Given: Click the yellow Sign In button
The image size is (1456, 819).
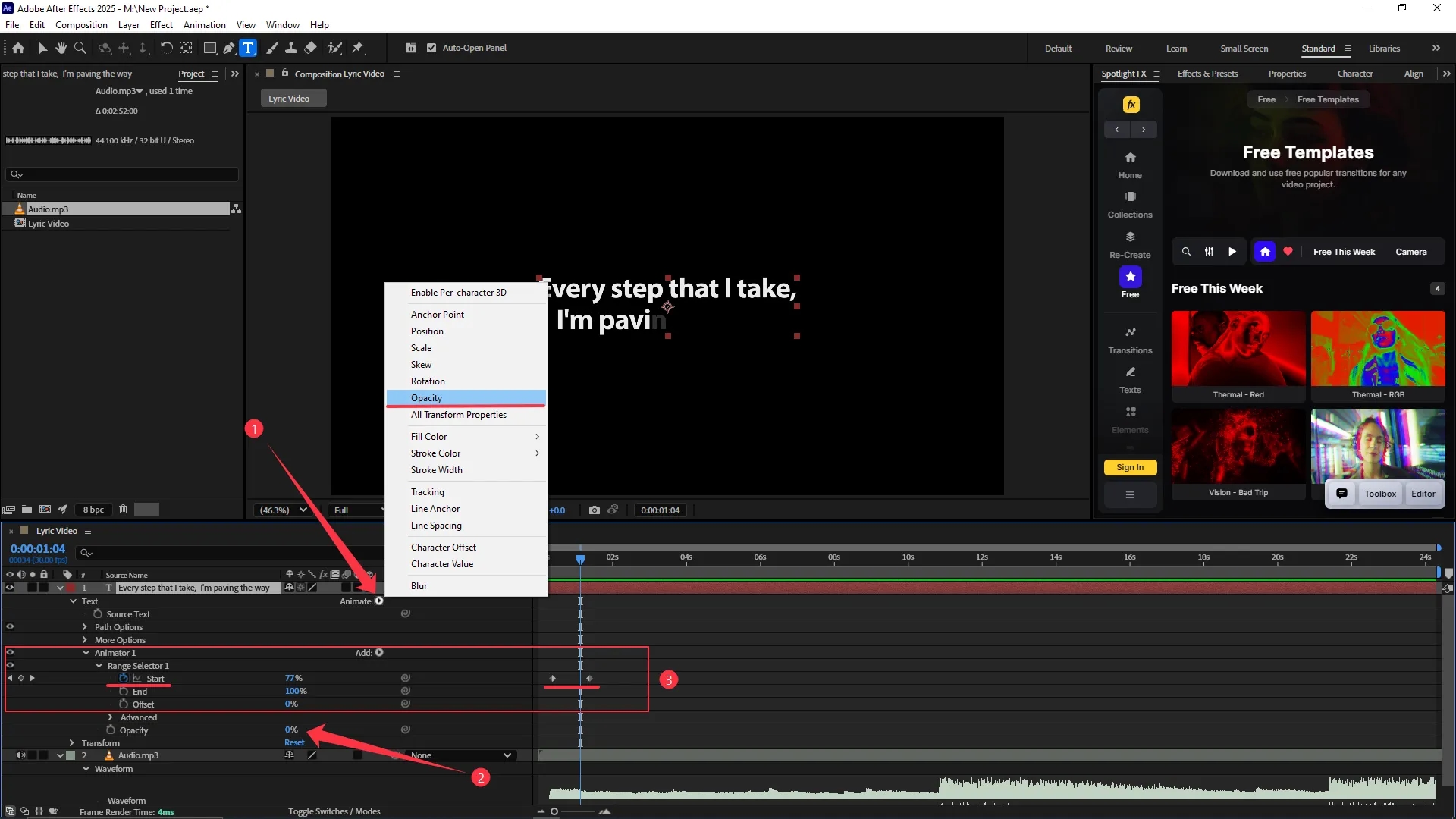Looking at the screenshot, I should pyautogui.click(x=1130, y=468).
